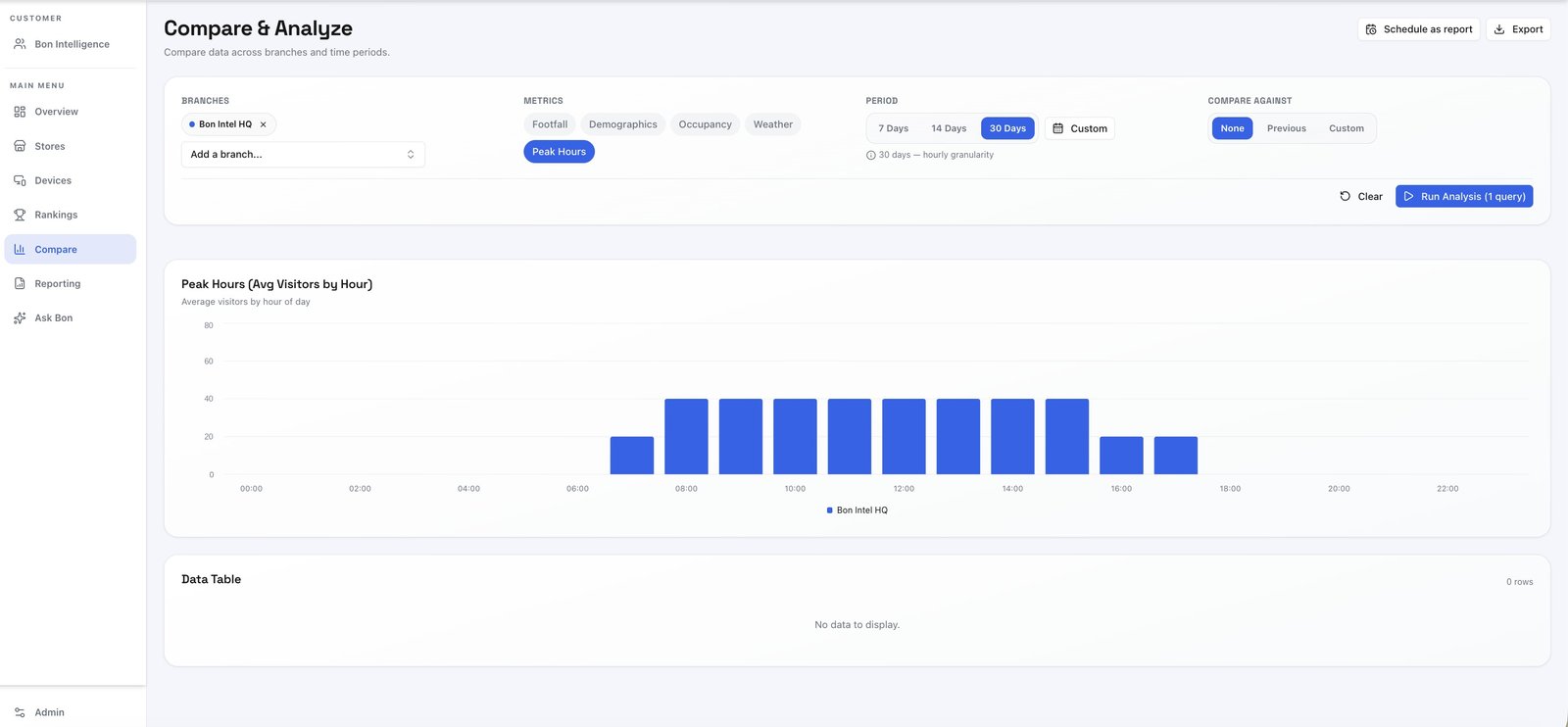Click the chevron arrows in Add a branch
Image resolution: width=1568 pixels, height=727 pixels.
click(x=411, y=154)
